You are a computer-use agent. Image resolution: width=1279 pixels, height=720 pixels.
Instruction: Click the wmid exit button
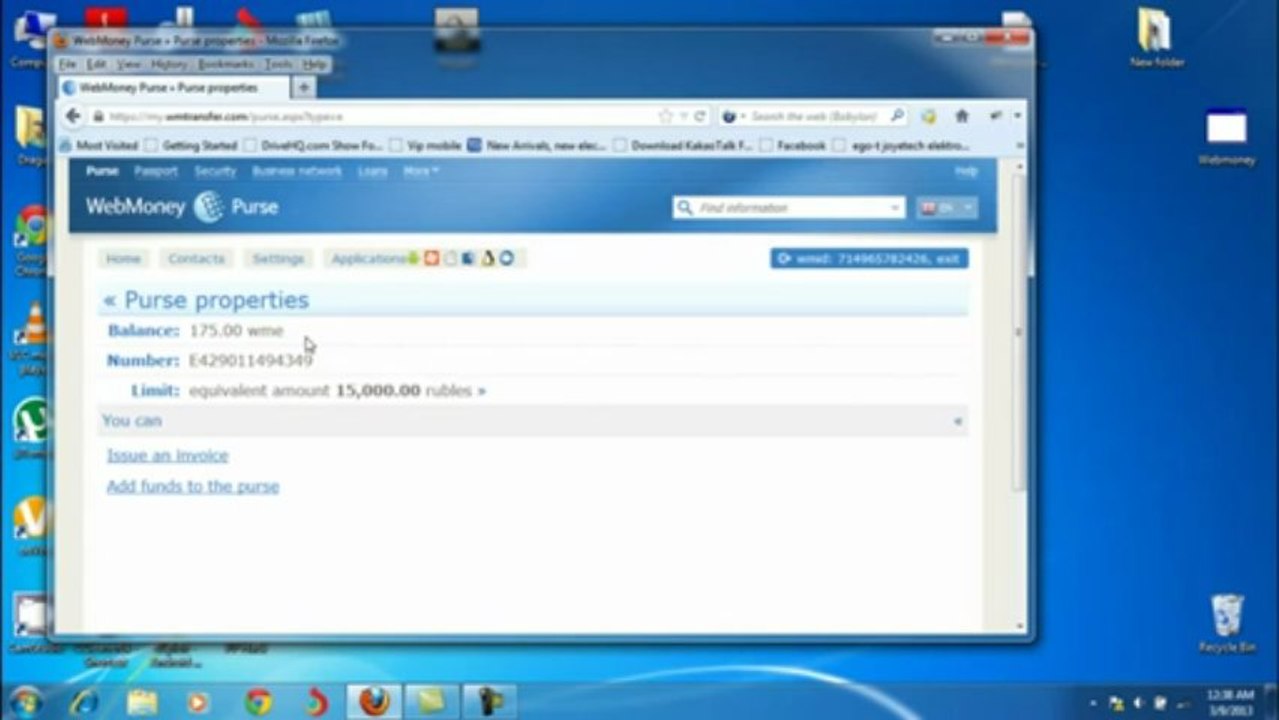[x=869, y=258]
